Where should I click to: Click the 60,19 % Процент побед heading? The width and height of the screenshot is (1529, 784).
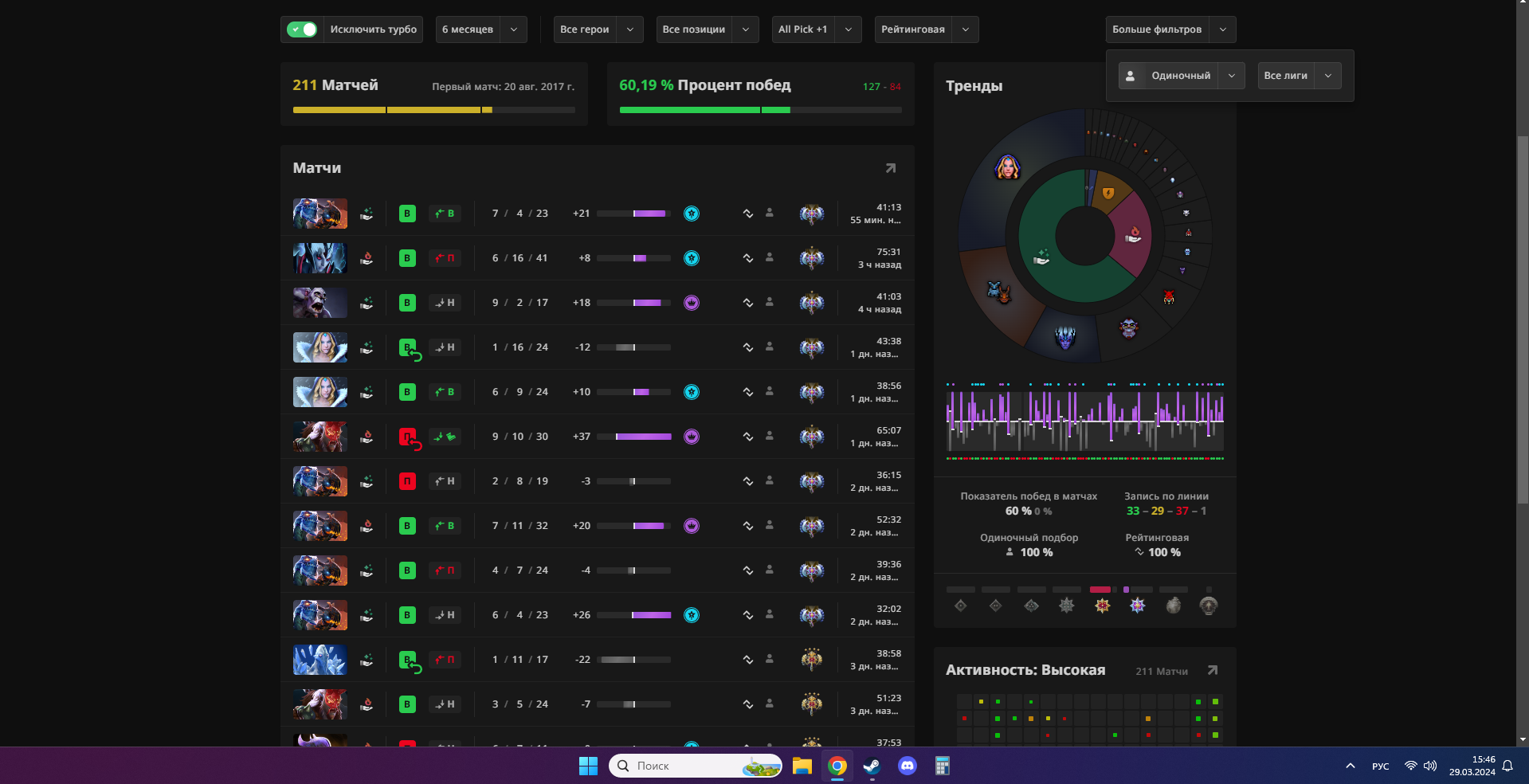pyautogui.click(x=705, y=85)
